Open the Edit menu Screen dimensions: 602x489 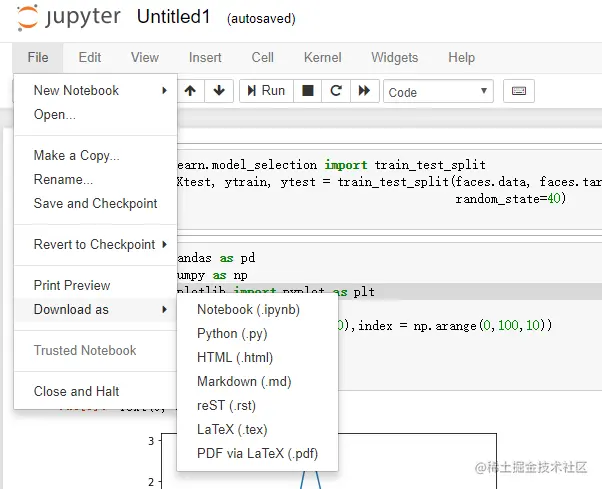89,58
